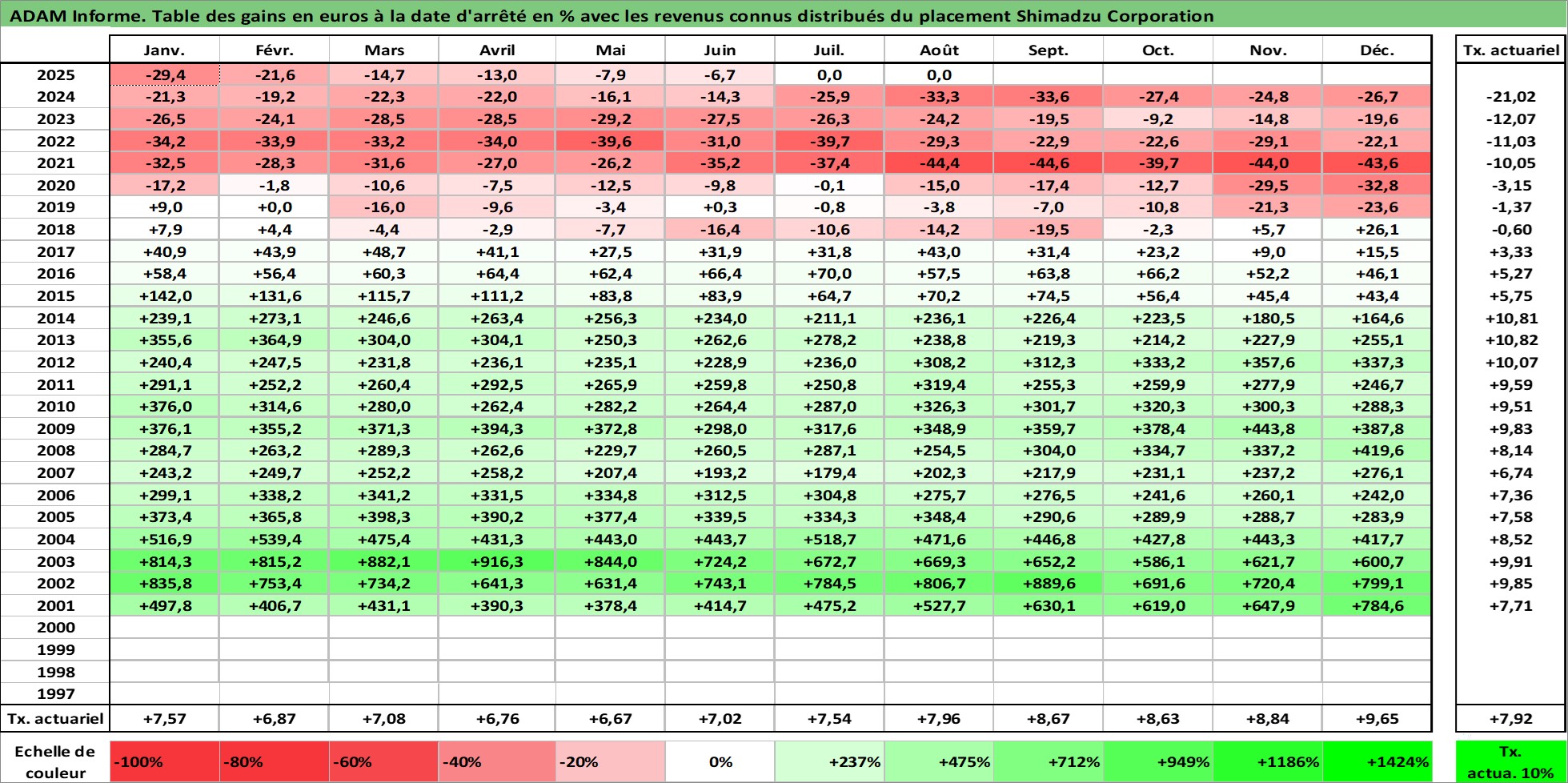This screenshot has width=1568, height=783.
Task: Select the +7,57 bottom rate under Janv.
Action: coord(164,718)
